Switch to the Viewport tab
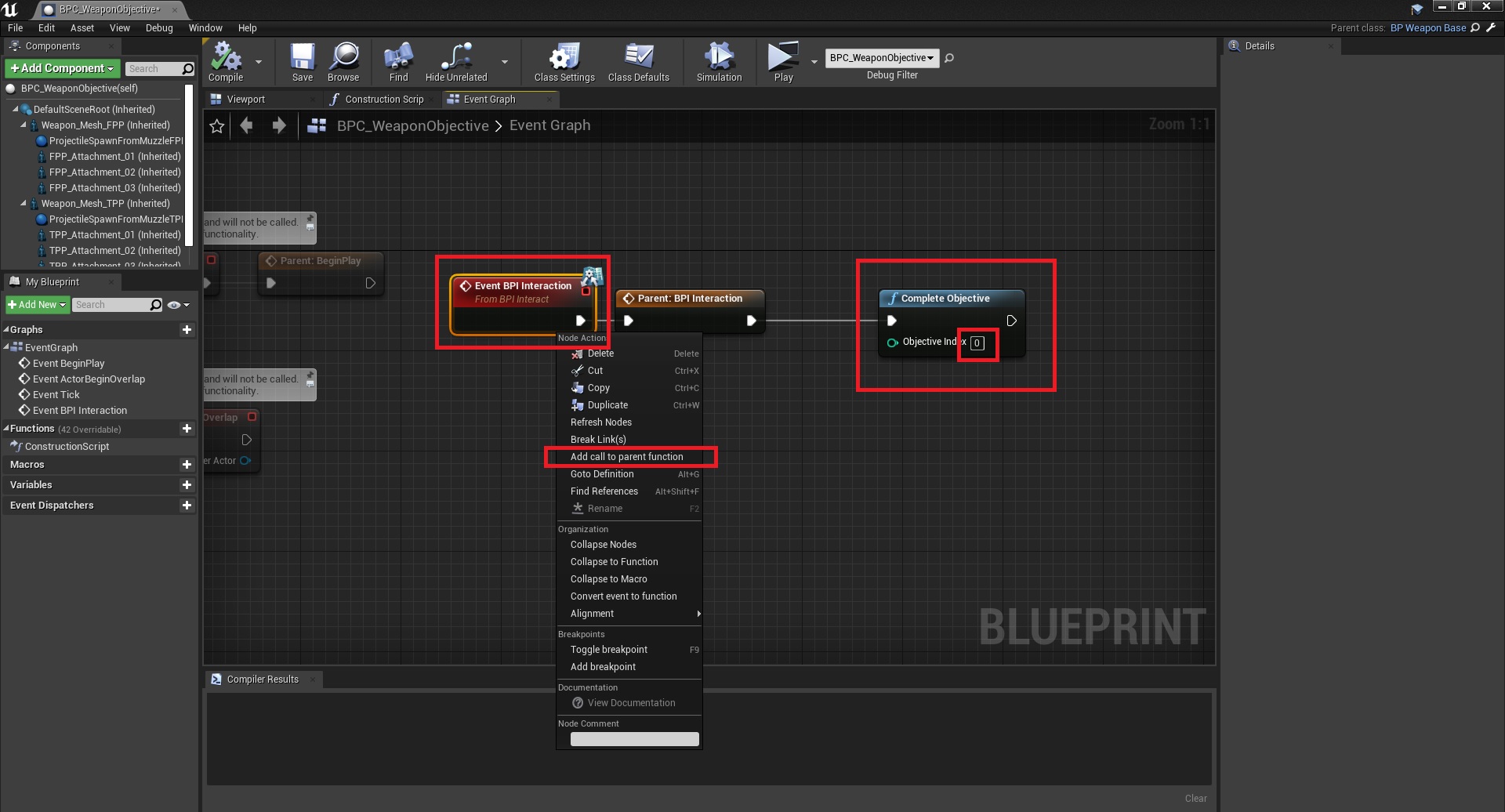The width and height of the screenshot is (1505, 812). [x=245, y=100]
